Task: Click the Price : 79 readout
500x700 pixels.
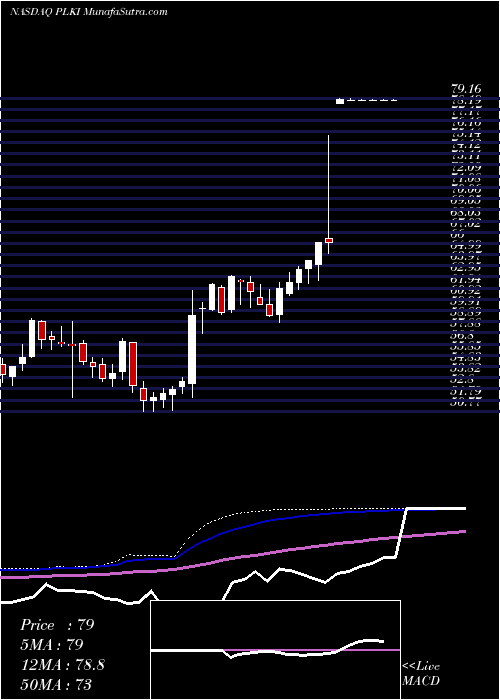Action: [57, 625]
